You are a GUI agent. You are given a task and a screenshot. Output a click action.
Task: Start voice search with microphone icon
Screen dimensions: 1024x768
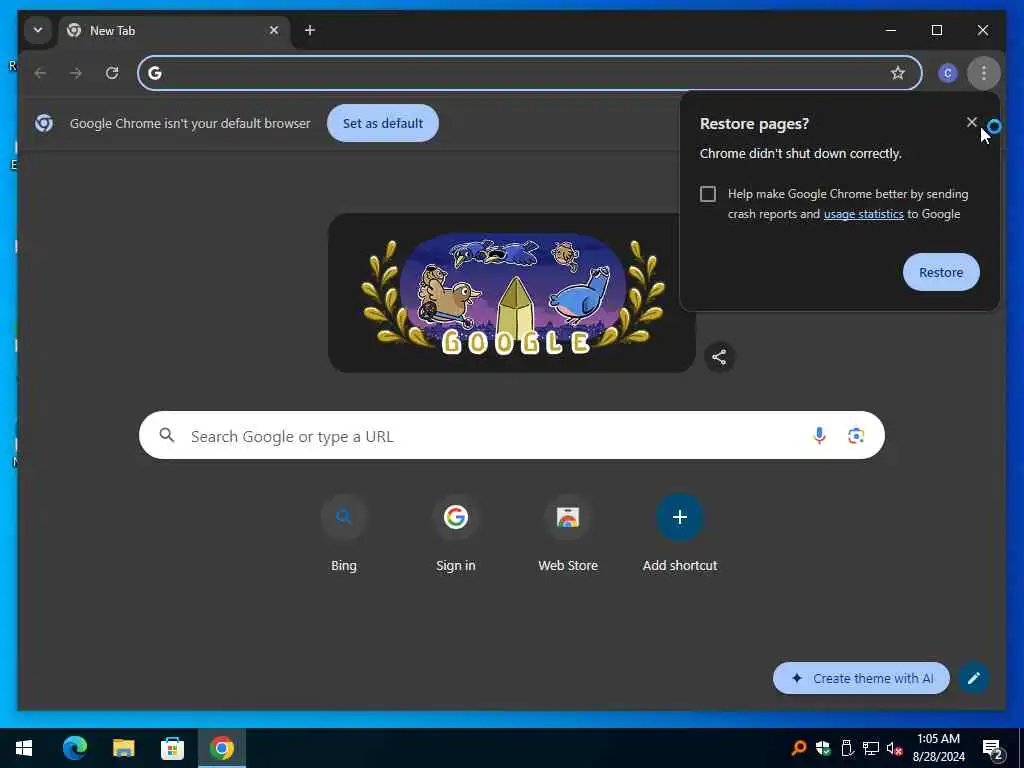pos(819,436)
